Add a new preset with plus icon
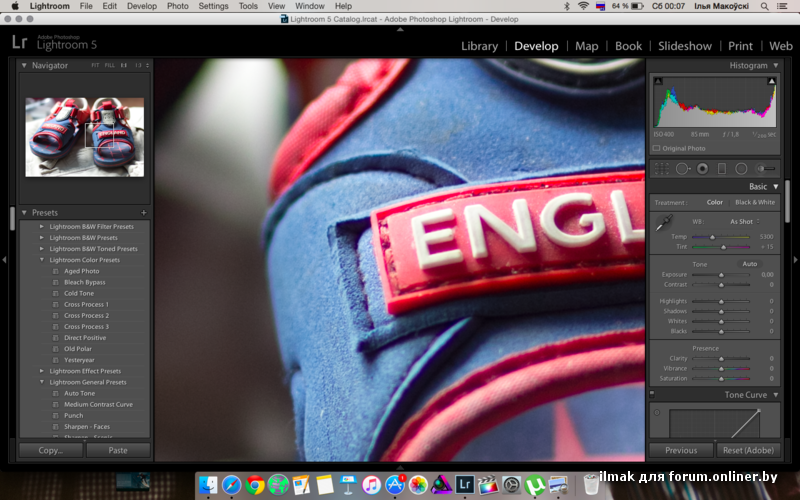The width and height of the screenshot is (800, 500). pyautogui.click(x=143, y=213)
